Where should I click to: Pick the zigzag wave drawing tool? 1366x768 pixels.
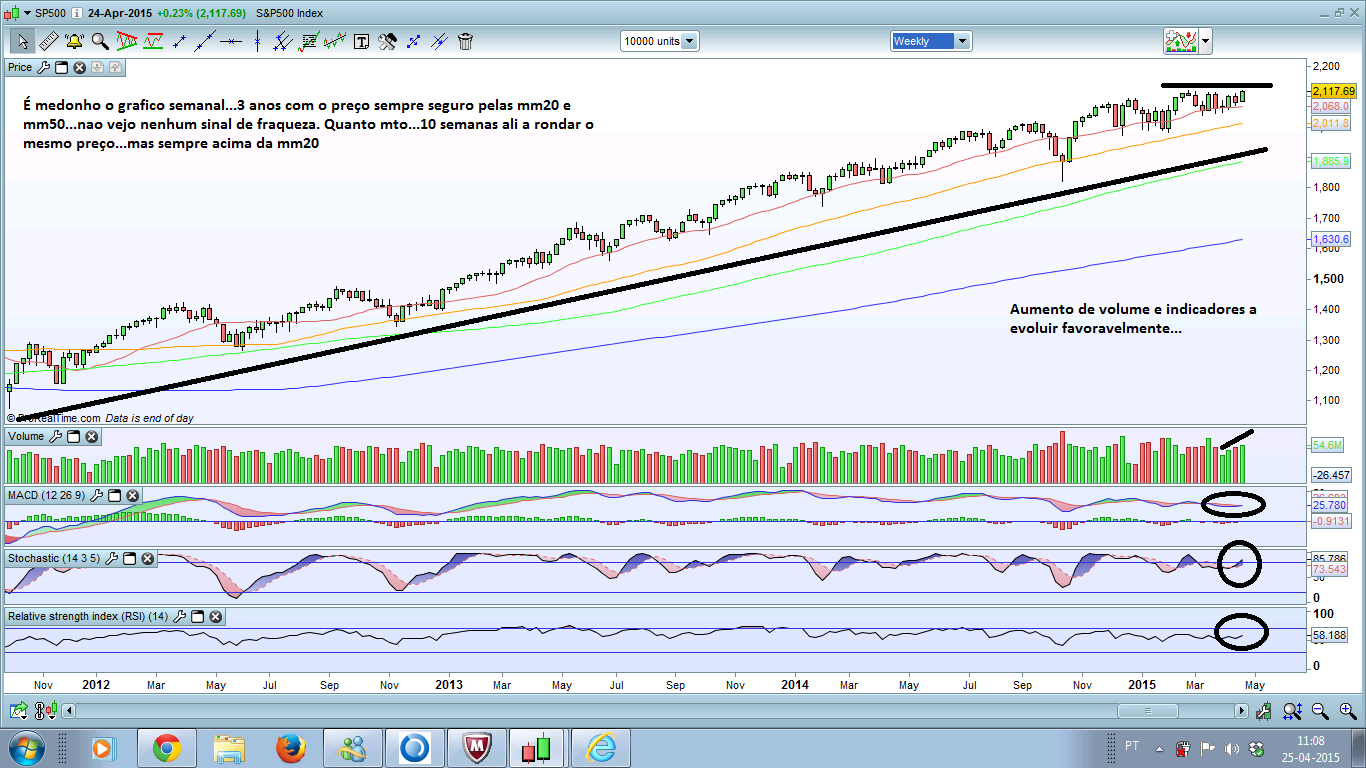click(x=335, y=41)
